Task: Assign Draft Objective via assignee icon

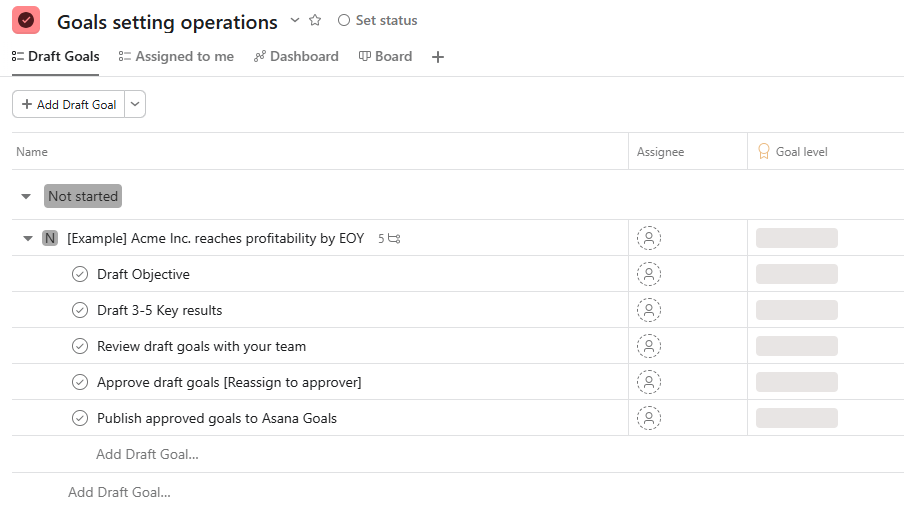Action: 649,274
